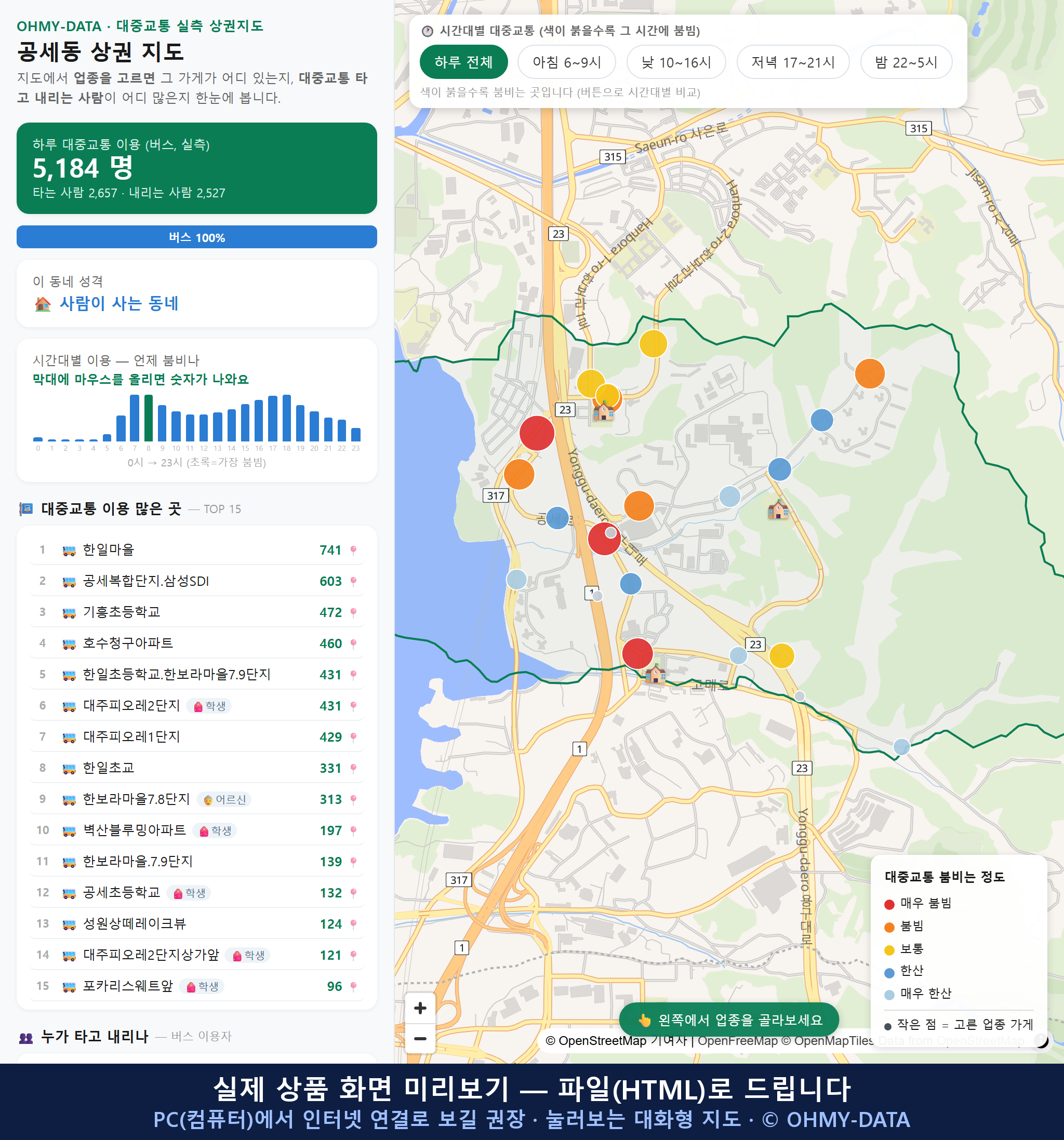Select the 낮 10~16시 time tab
Viewport: 1064px width, 1140px height.
[676, 62]
